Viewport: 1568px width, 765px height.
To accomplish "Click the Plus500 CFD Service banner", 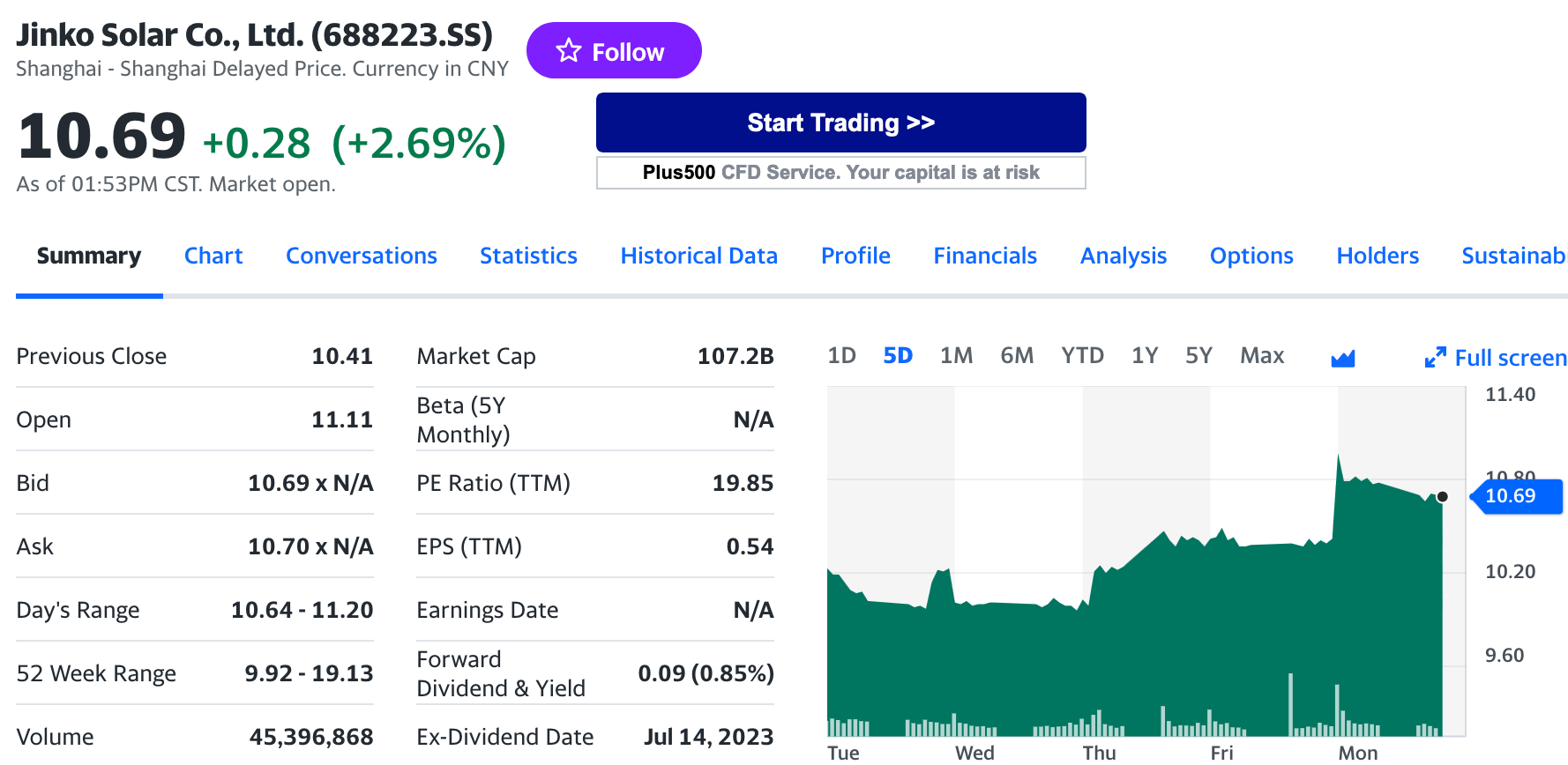I will click(840, 173).
